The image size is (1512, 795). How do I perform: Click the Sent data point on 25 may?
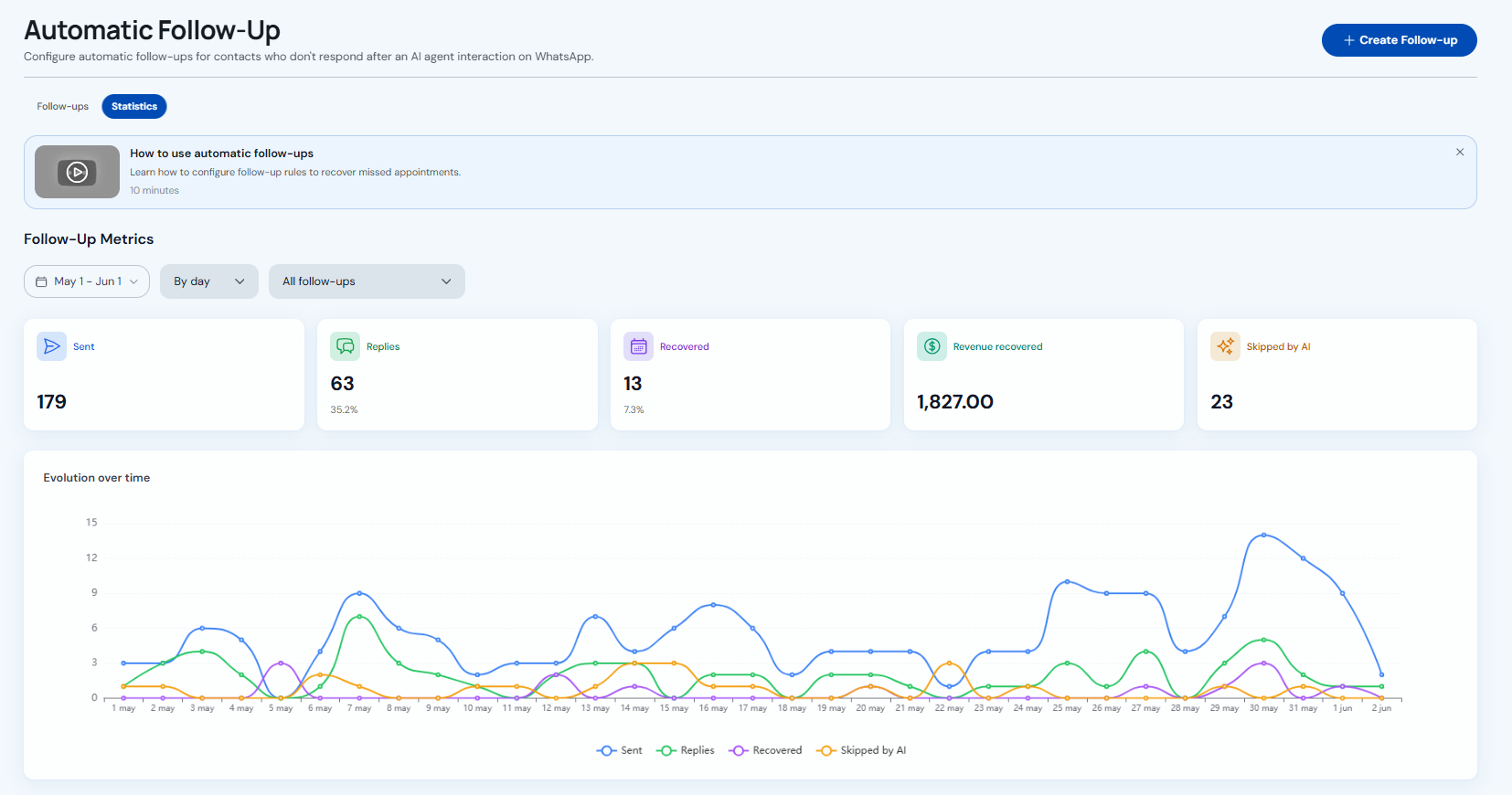coord(1067,581)
